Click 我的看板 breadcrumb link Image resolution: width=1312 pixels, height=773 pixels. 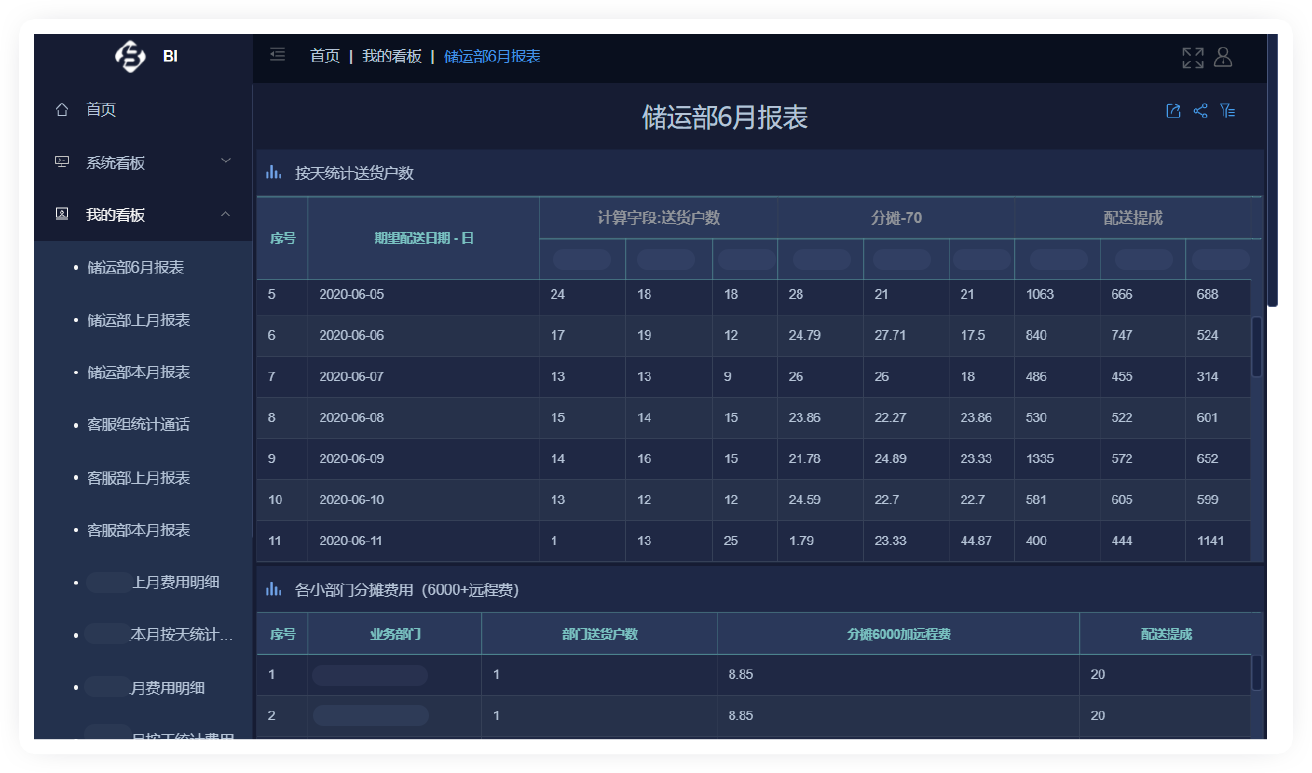(391, 56)
